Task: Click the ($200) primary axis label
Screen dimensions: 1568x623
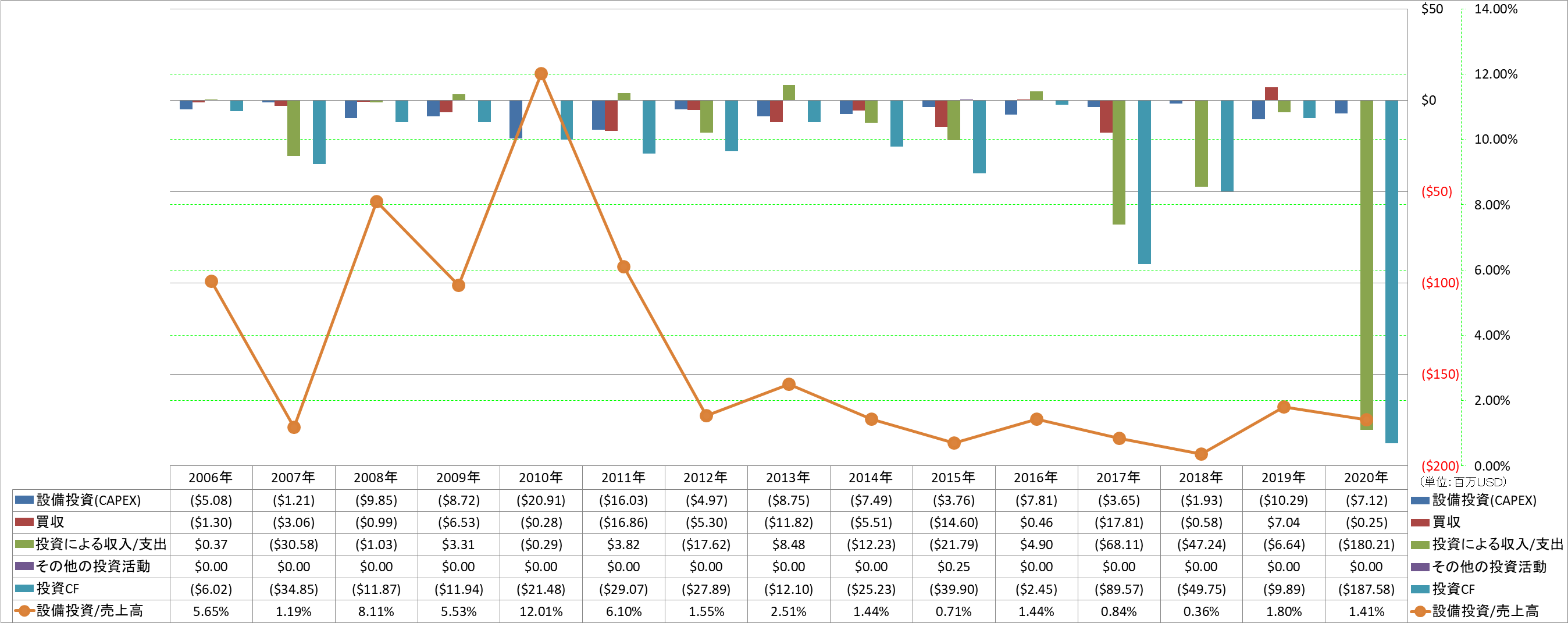Action: click(1439, 466)
